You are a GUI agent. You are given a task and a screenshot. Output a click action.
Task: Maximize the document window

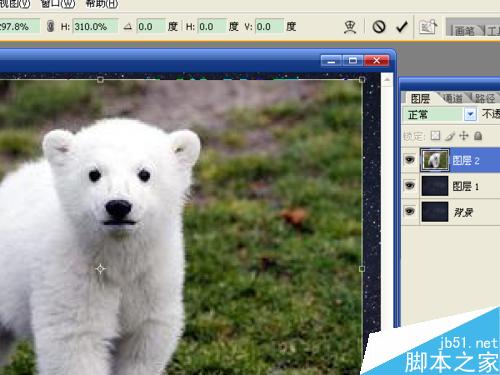(x=353, y=61)
